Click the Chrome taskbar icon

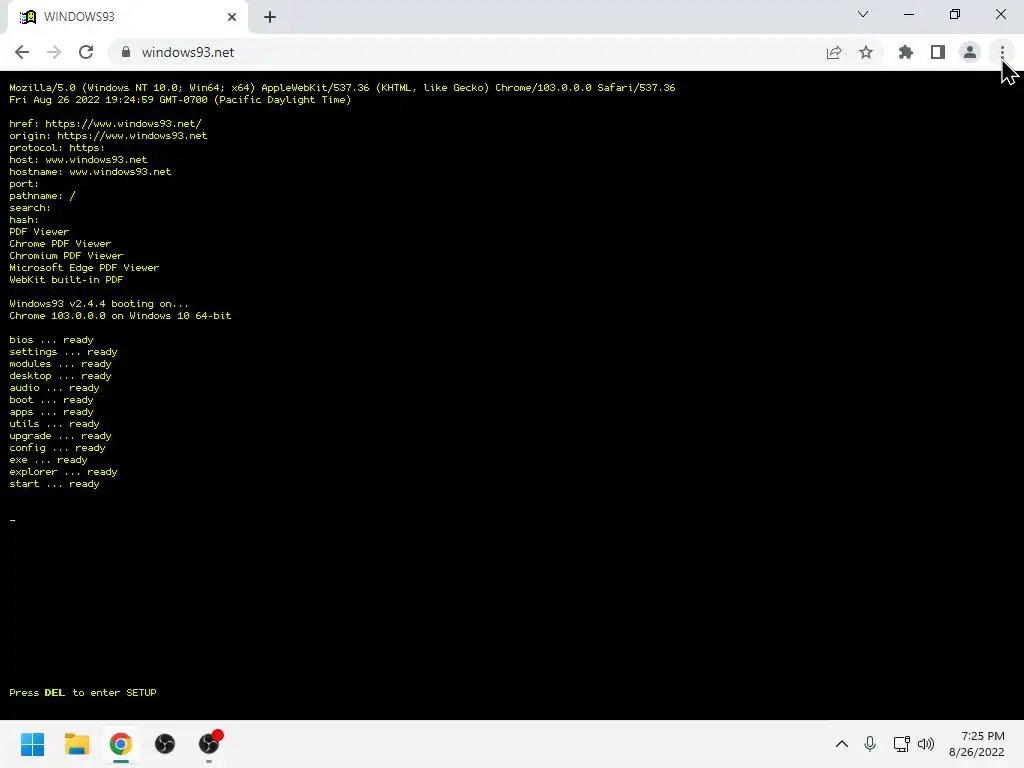click(x=121, y=744)
